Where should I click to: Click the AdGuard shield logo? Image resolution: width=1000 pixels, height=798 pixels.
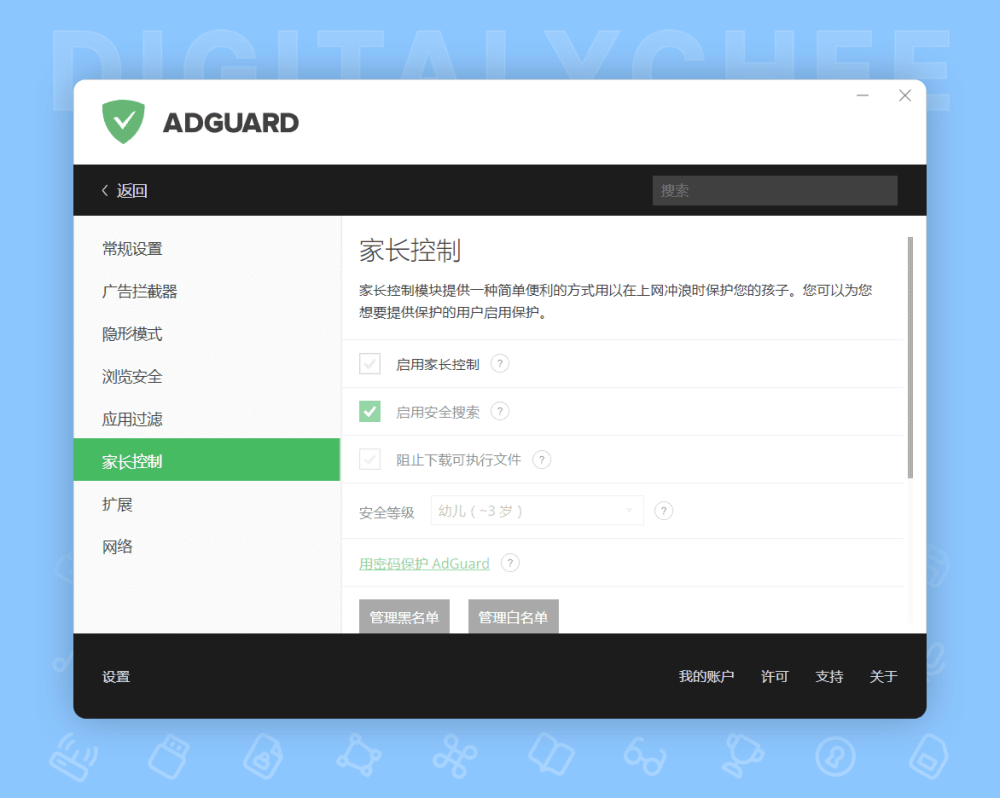click(123, 121)
